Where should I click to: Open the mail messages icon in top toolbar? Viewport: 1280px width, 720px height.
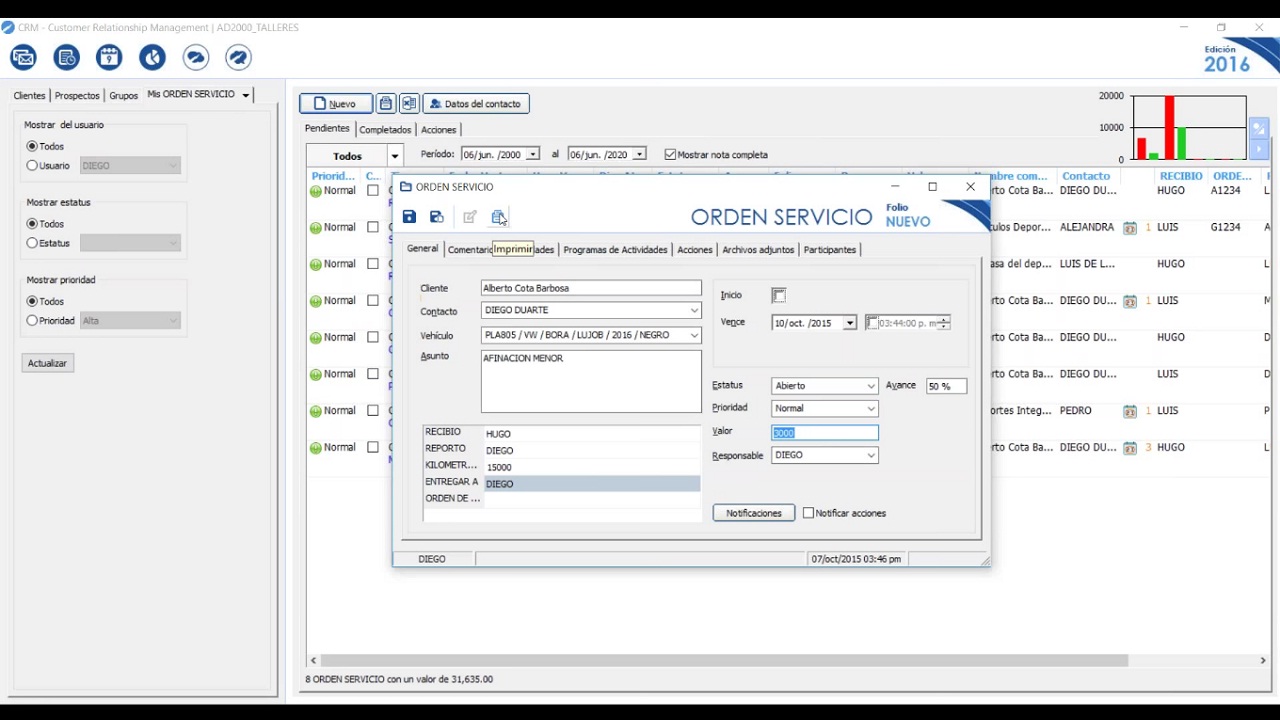23,58
